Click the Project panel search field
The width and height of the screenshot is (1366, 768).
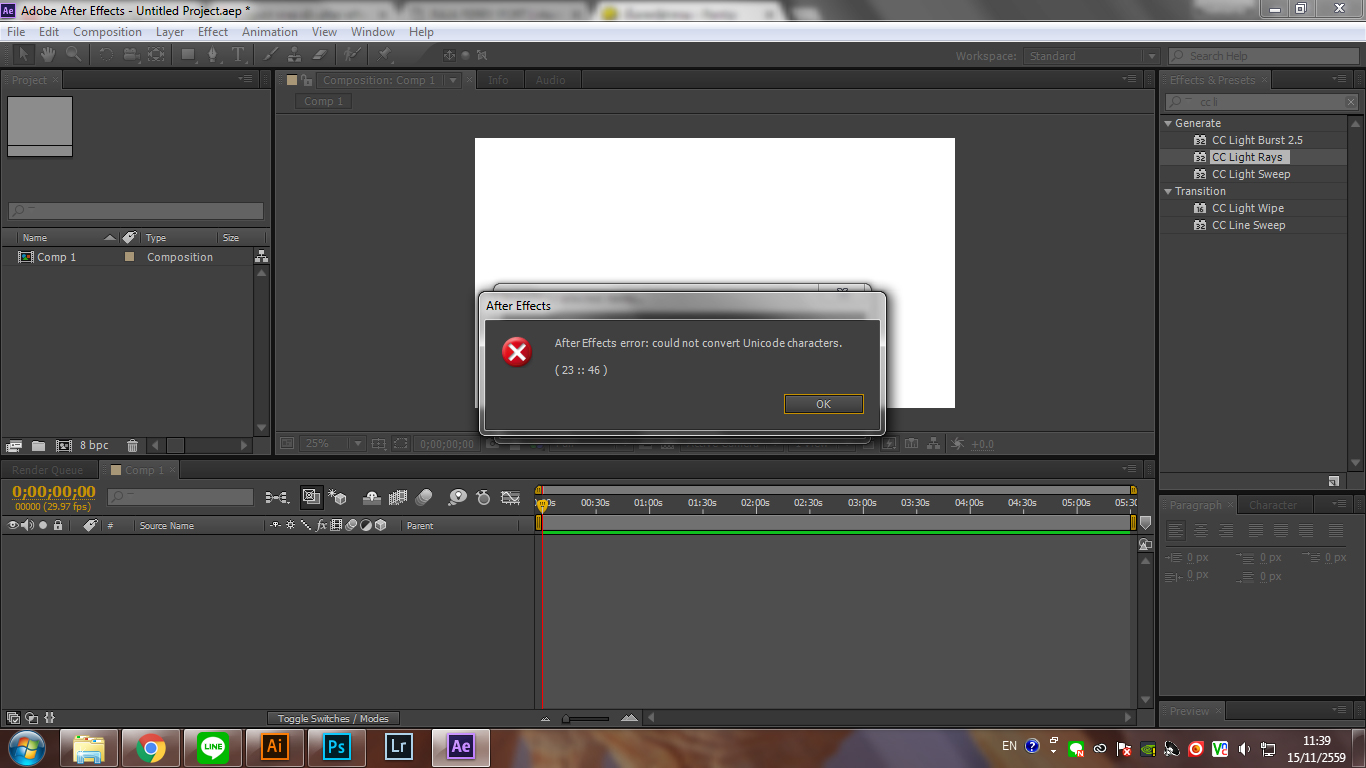(136, 211)
